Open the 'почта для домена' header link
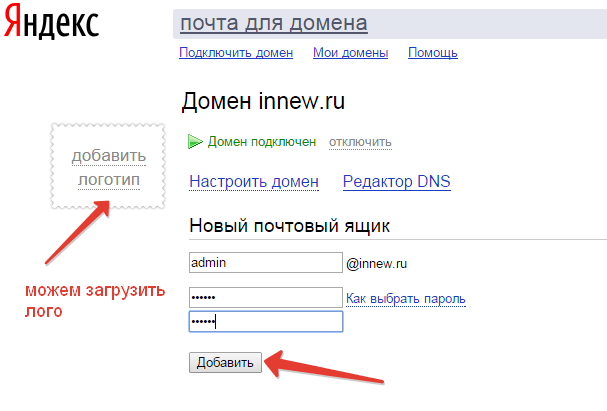This screenshot has height=411, width=607. click(x=274, y=23)
